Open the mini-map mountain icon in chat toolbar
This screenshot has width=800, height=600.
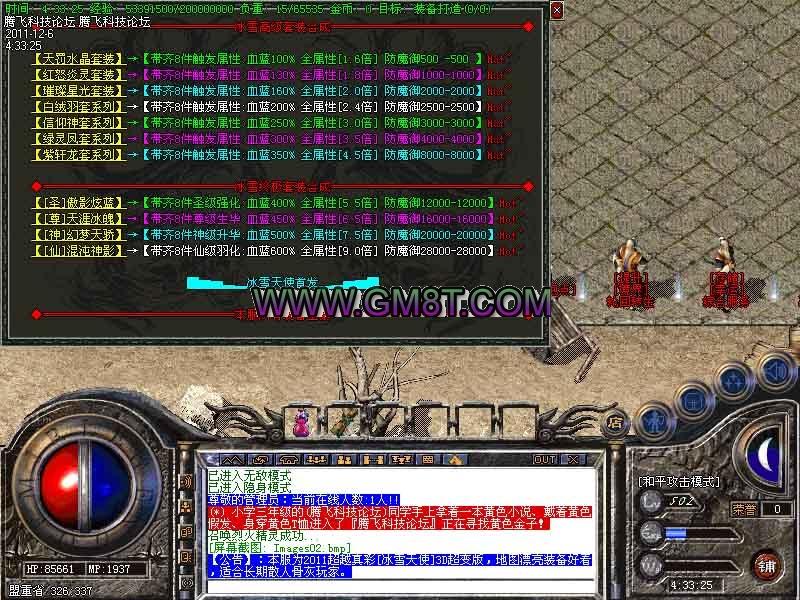click(x=231, y=460)
